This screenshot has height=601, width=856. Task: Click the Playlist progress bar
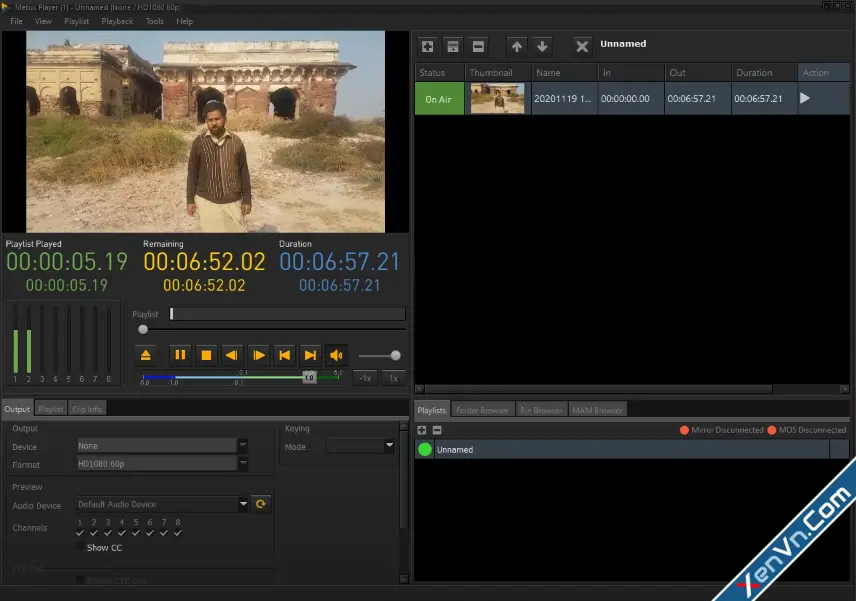point(287,313)
